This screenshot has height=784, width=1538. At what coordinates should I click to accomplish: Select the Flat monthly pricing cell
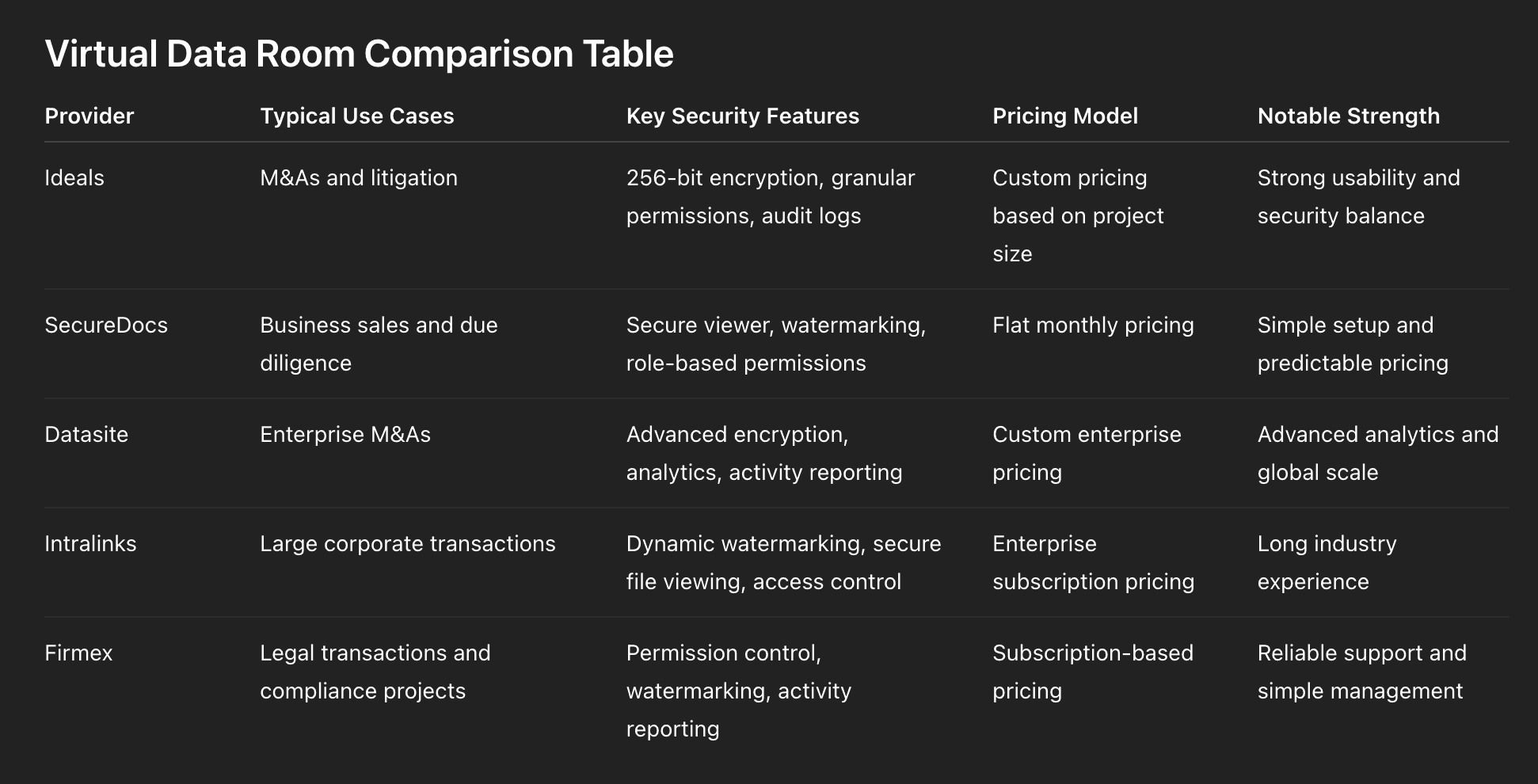[1093, 325]
